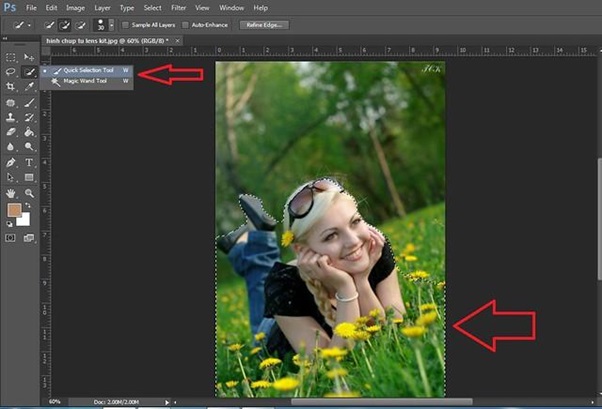The image size is (602, 409).
Task: Open the Filter menu
Action: pyautogui.click(x=179, y=8)
